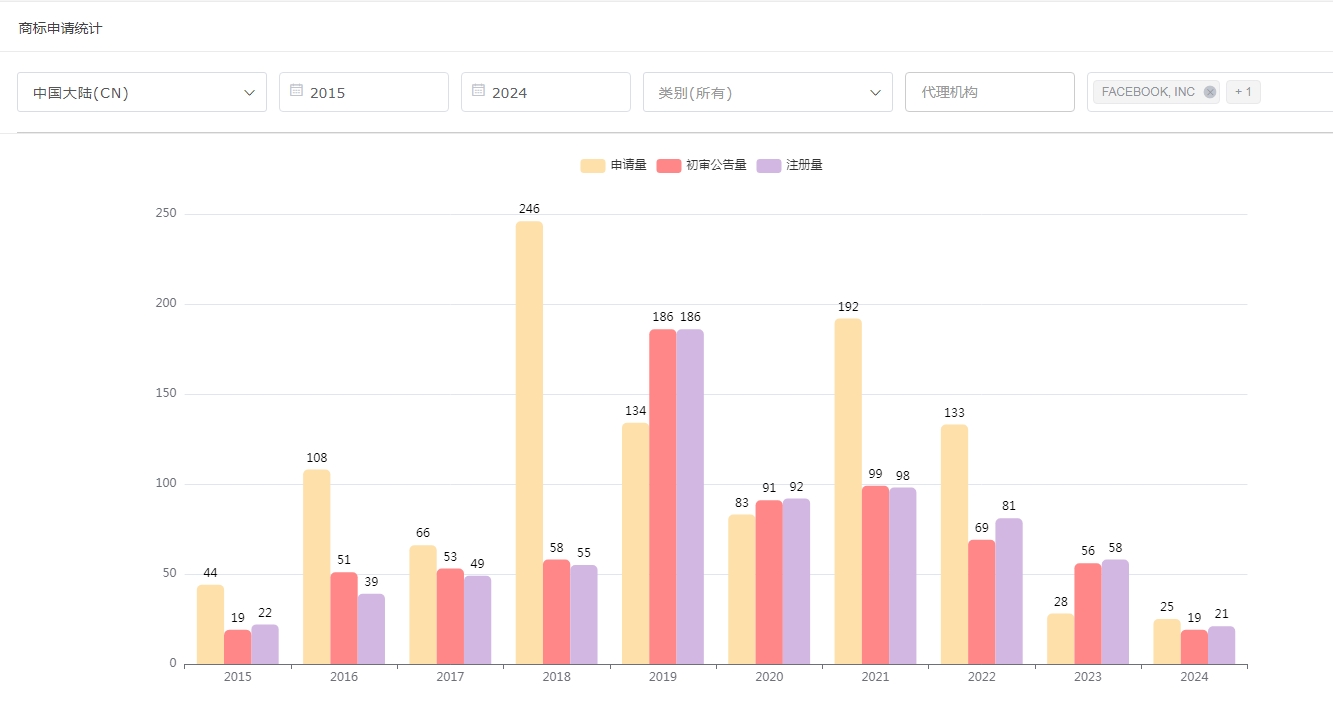Click the 2019 初审公告量 red bar
Screen dimensions: 1333x714
(x=662, y=496)
